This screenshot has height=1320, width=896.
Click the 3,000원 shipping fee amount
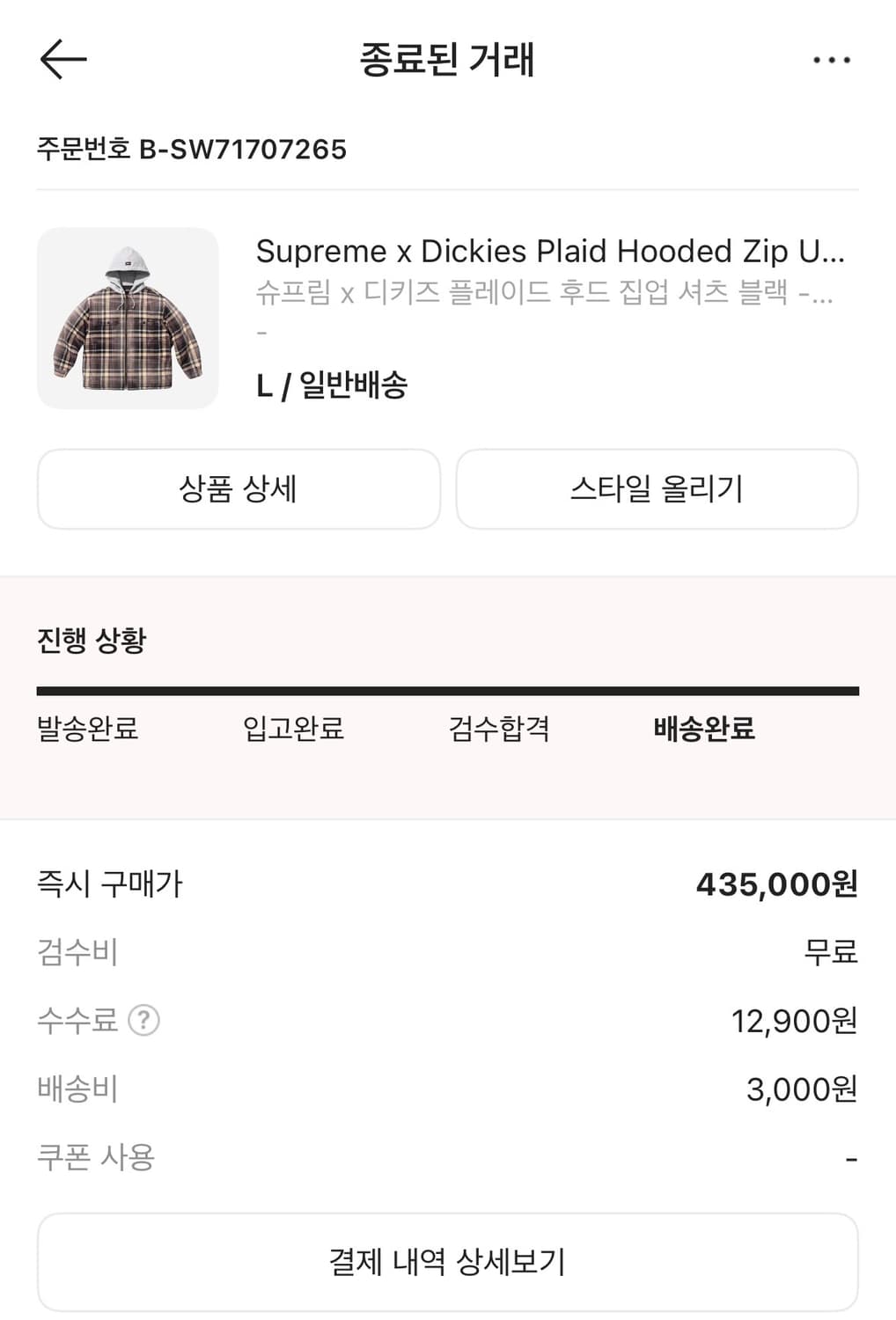pos(801,1089)
